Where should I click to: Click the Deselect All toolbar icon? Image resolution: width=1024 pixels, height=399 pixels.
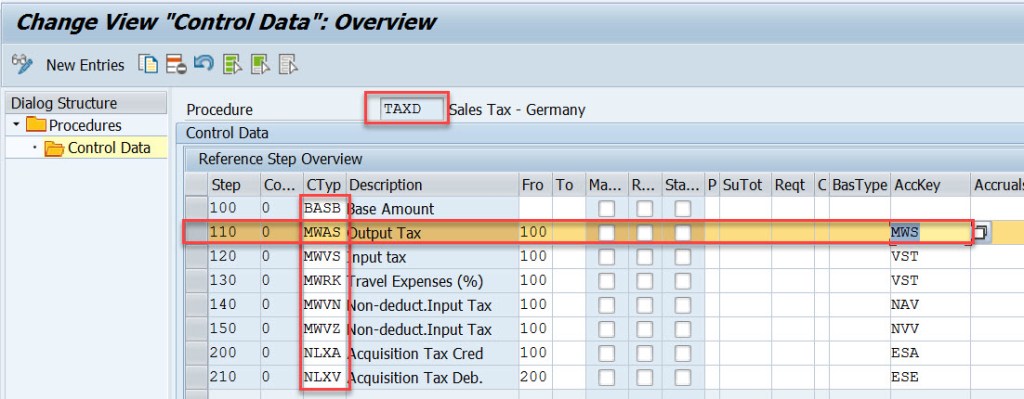point(288,64)
